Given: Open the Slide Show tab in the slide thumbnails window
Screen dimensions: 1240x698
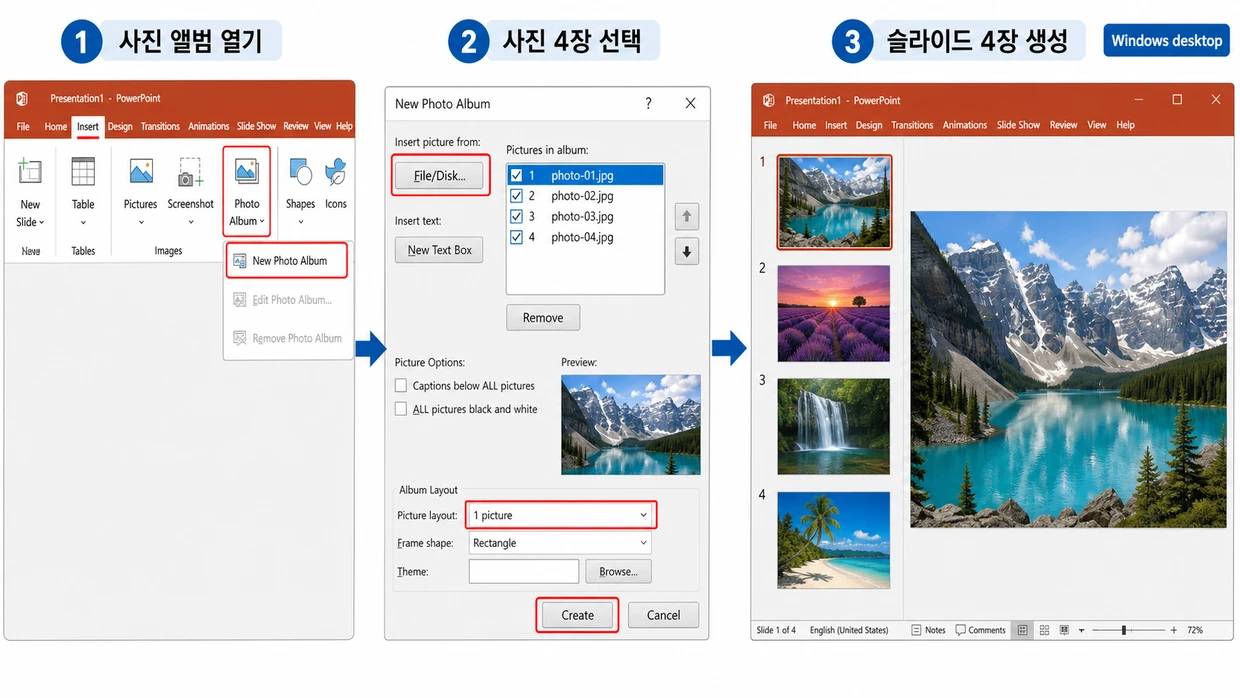Looking at the screenshot, I should (x=1018, y=125).
